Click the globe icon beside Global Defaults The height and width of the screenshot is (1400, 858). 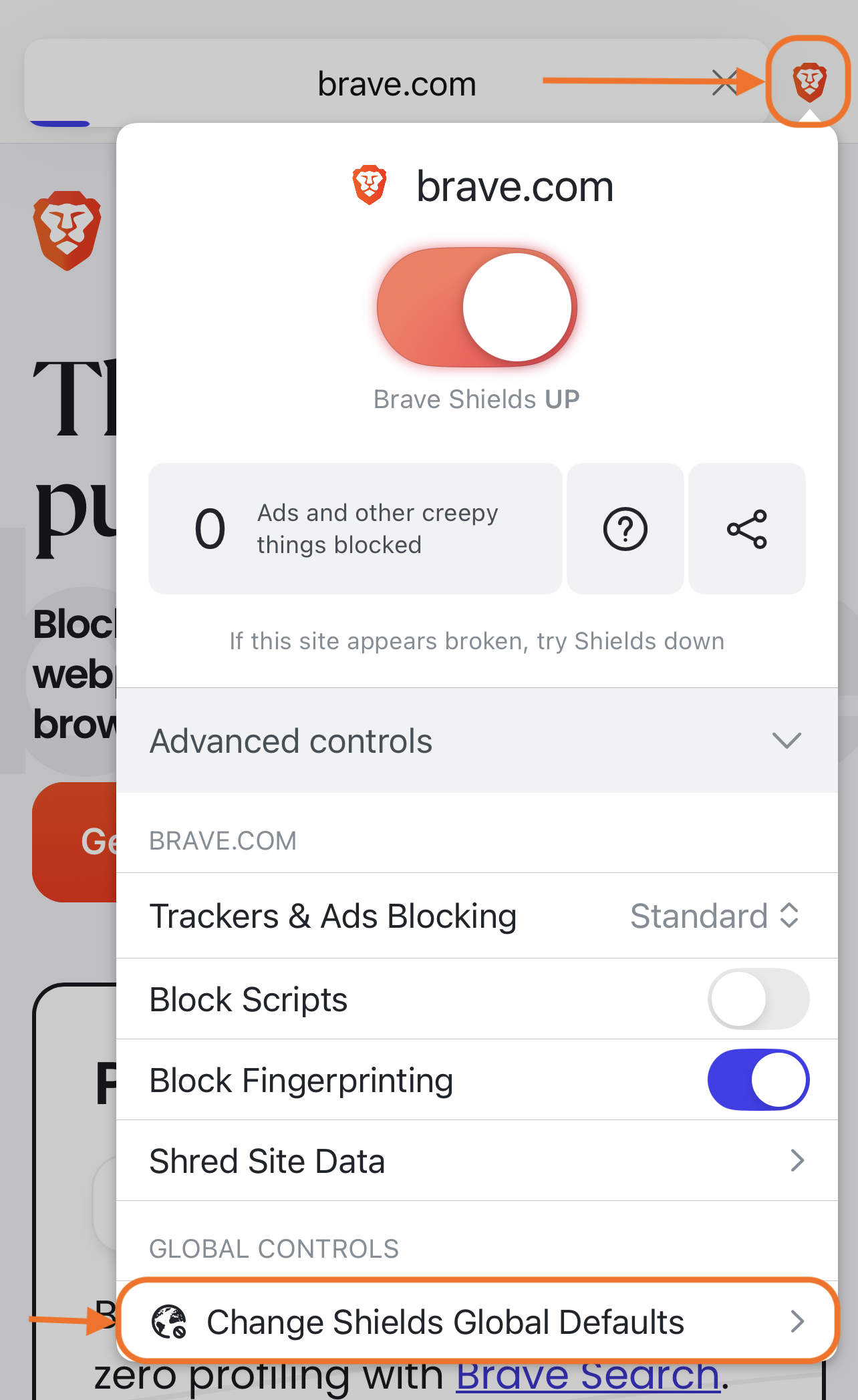[x=169, y=1322]
